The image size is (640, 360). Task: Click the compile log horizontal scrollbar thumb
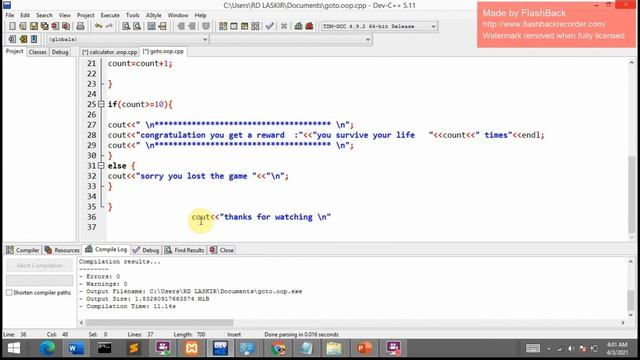[160, 322]
